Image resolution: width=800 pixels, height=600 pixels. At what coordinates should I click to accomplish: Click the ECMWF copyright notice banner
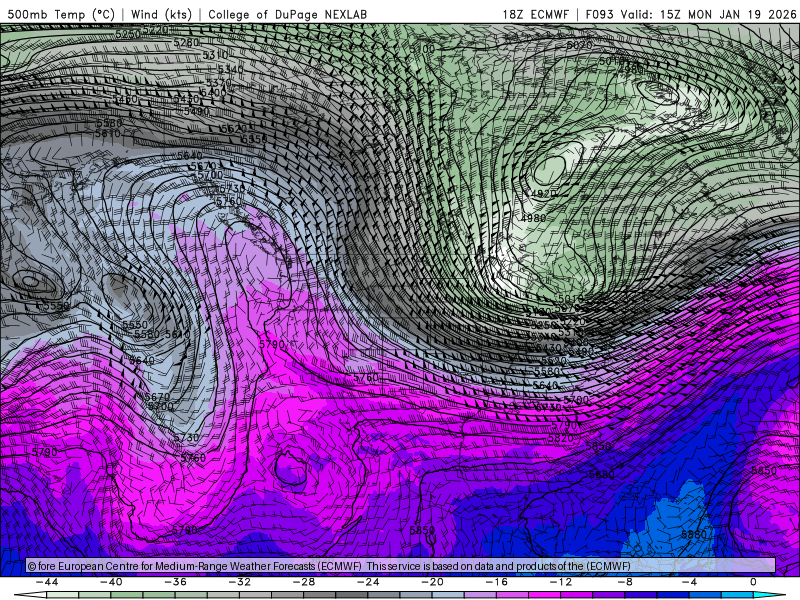click(x=401, y=566)
